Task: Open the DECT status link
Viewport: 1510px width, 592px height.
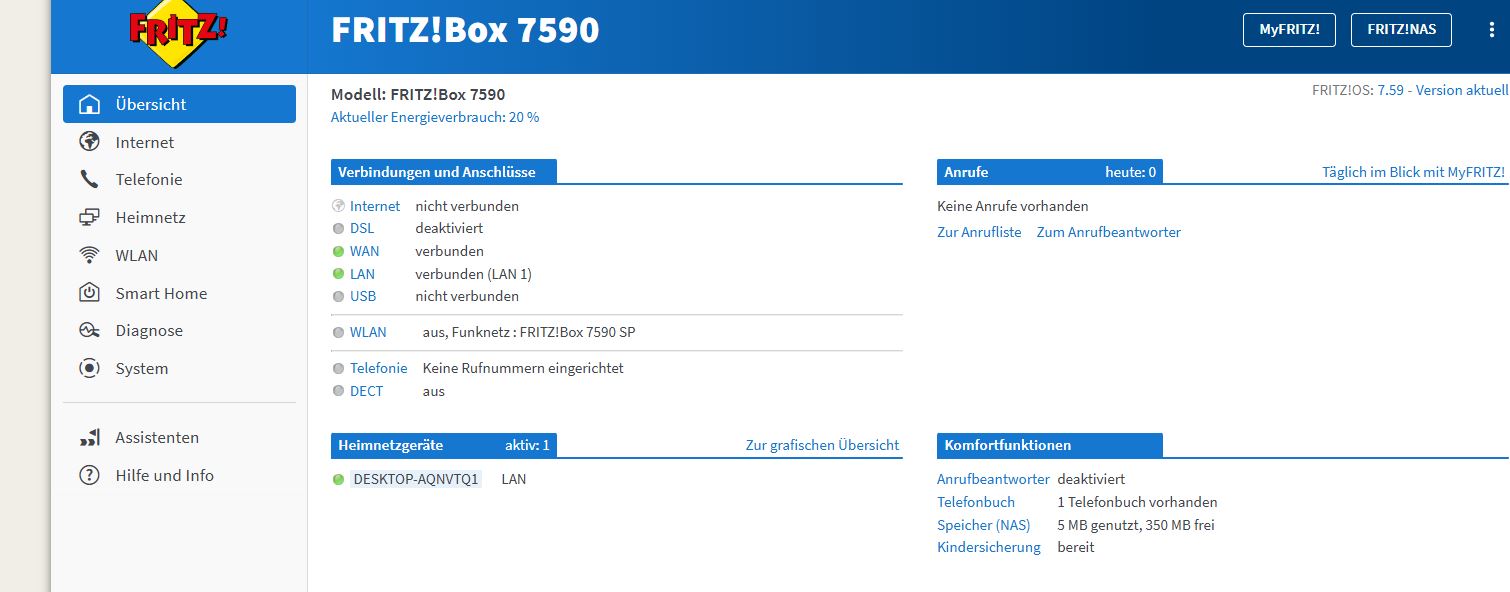Action: point(367,391)
